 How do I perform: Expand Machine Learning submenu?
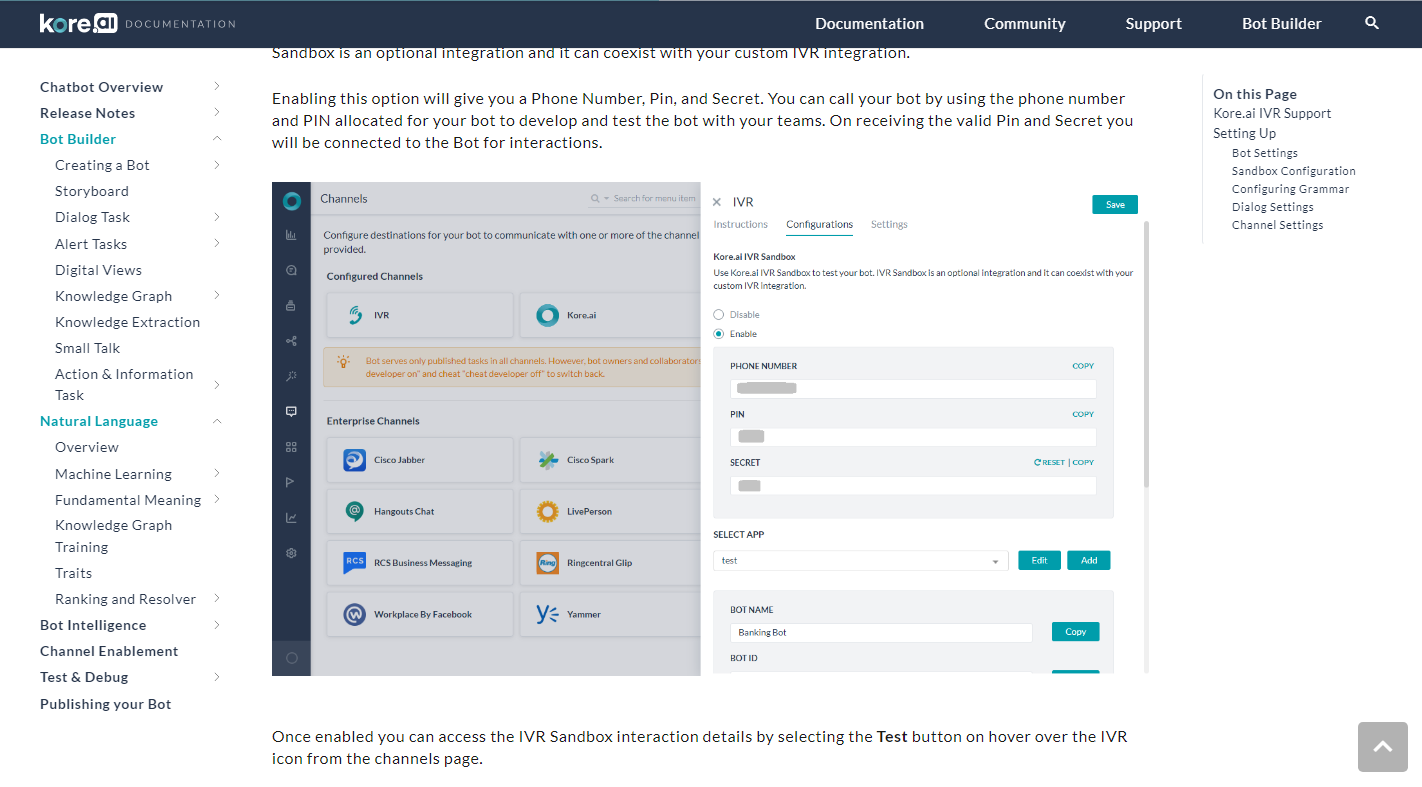pyautogui.click(x=217, y=474)
